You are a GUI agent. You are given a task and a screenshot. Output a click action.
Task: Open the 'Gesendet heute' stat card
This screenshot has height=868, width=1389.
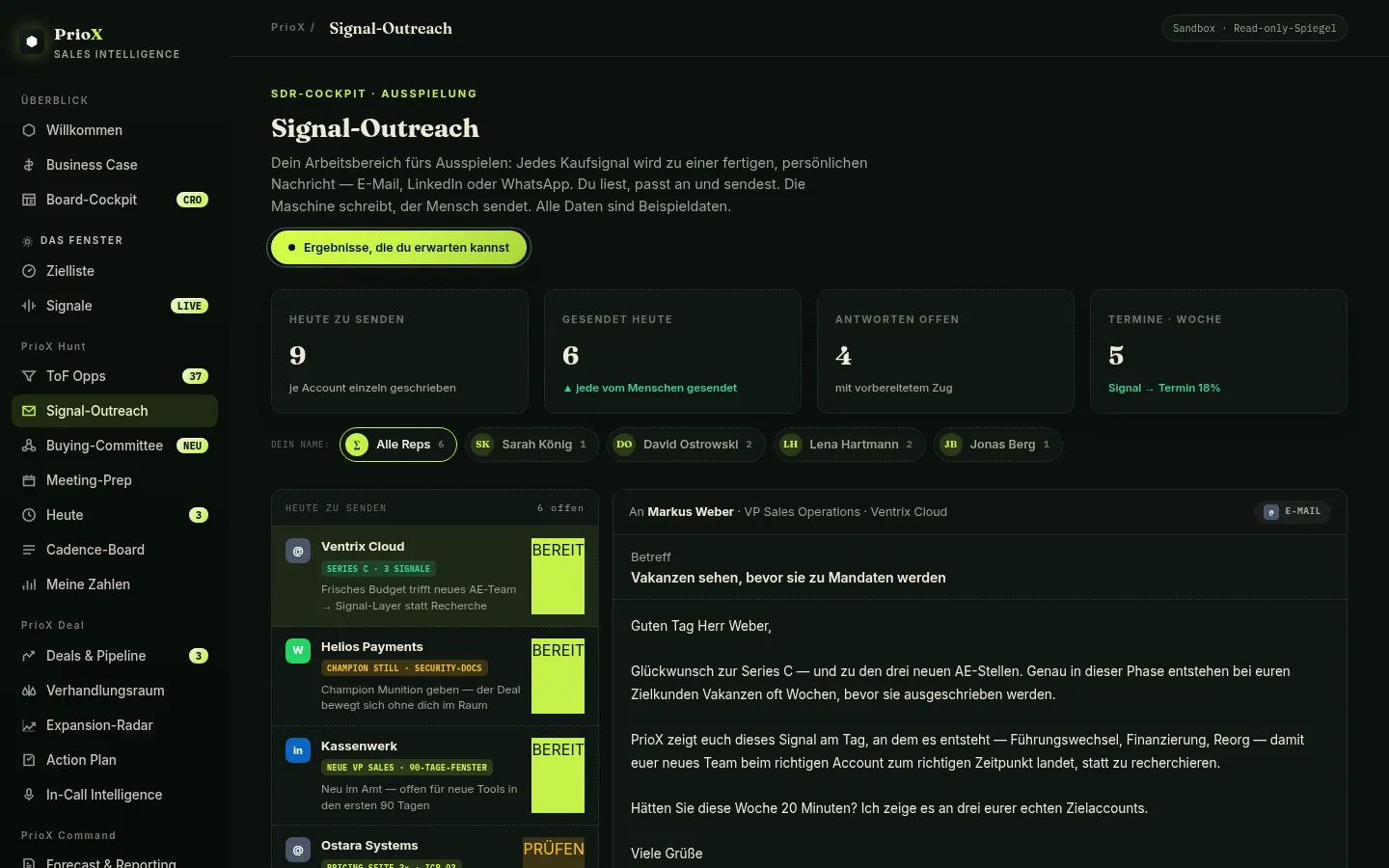click(x=672, y=352)
